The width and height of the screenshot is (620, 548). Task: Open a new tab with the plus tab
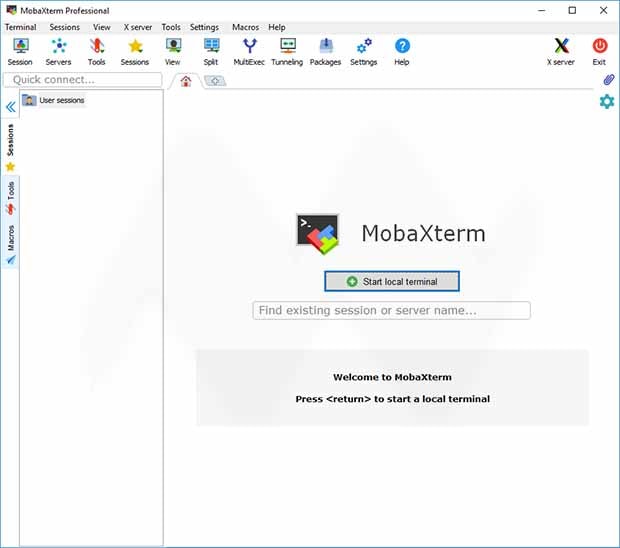pos(215,81)
